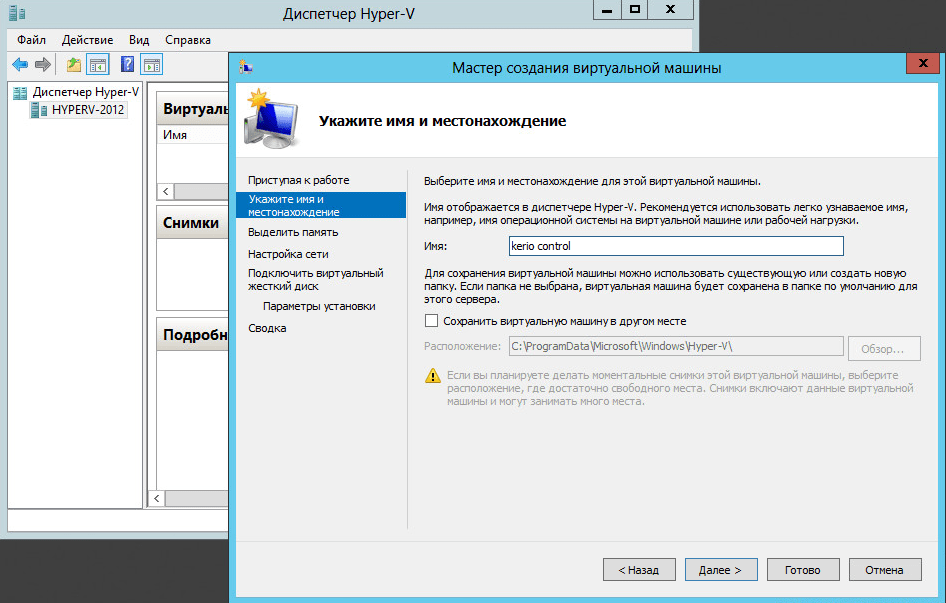Close the virtual machine wizard dialog
The height and width of the screenshot is (603, 946).
[922, 63]
